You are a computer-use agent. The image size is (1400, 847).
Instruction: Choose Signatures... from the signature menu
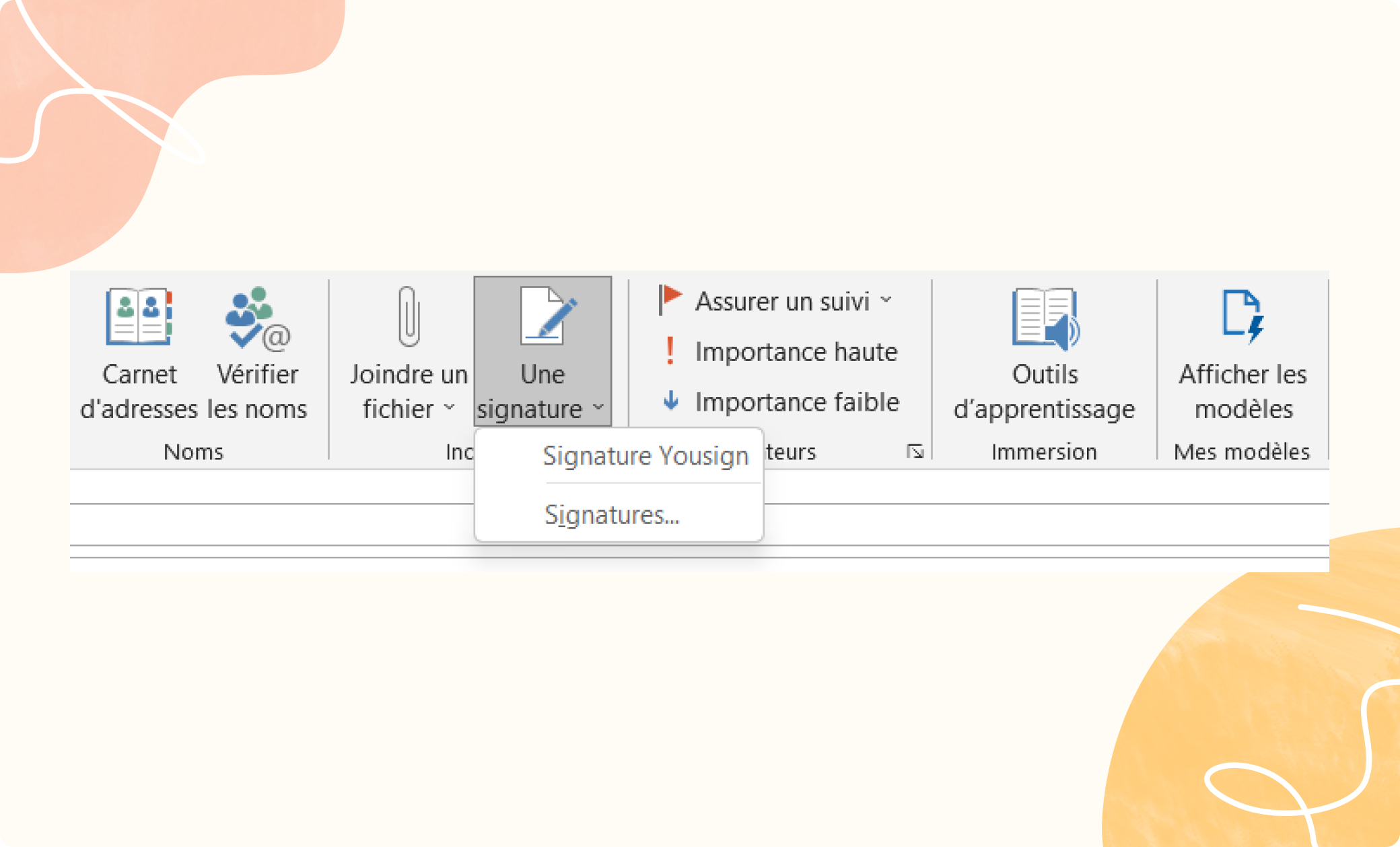point(611,514)
